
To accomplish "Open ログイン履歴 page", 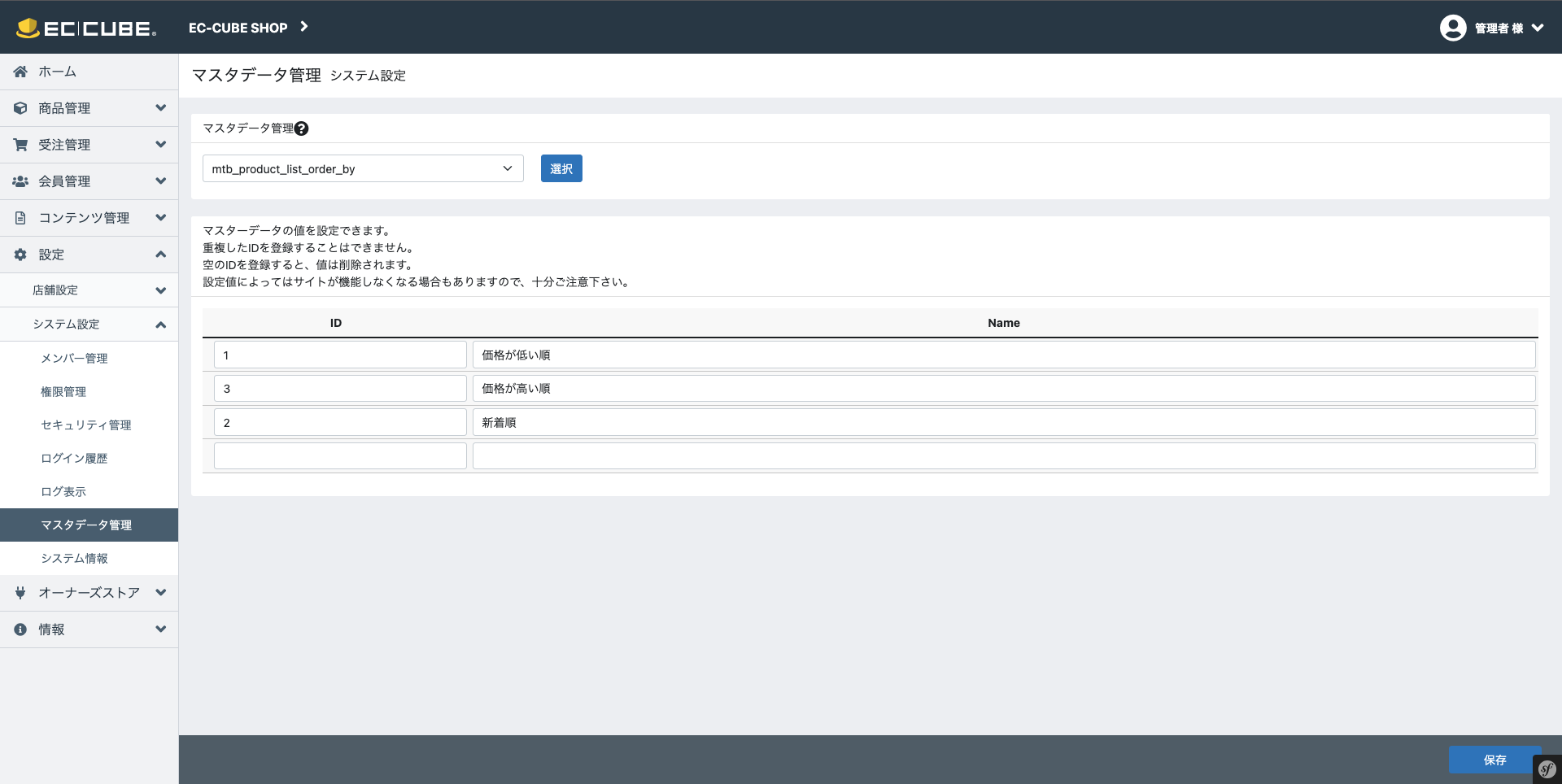I will pos(74,458).
